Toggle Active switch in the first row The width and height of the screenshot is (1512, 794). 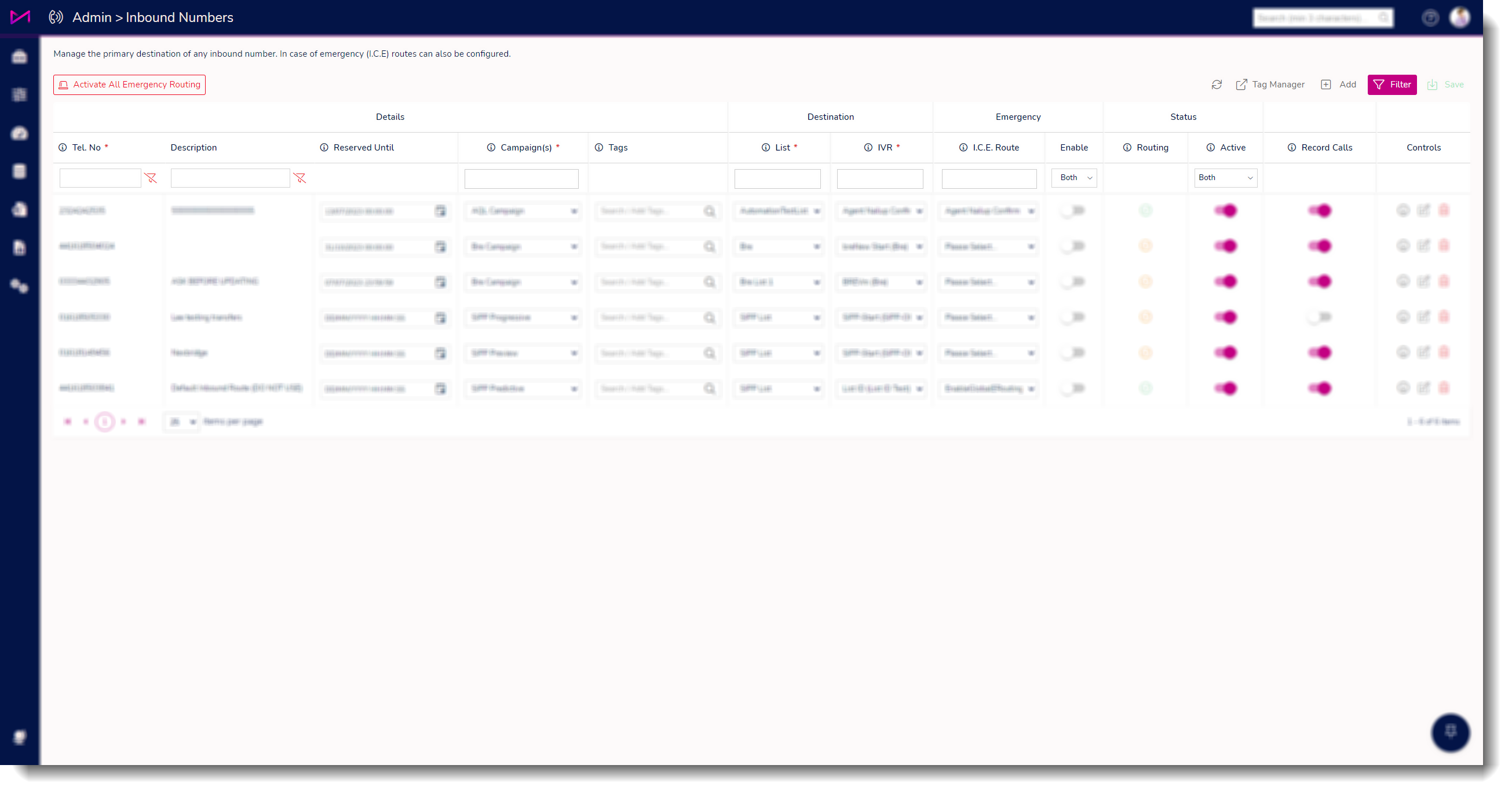[1226, 210]
